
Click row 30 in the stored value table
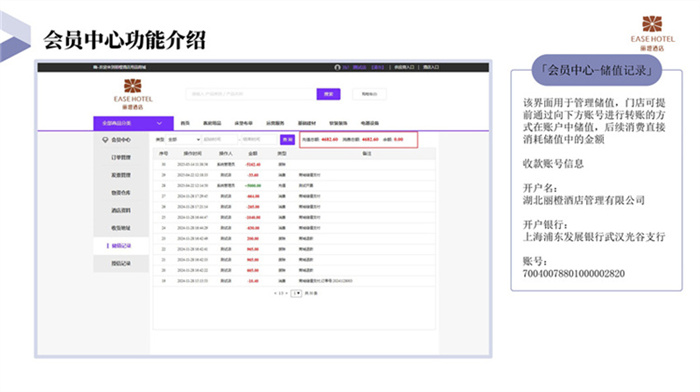pos(294,165)
